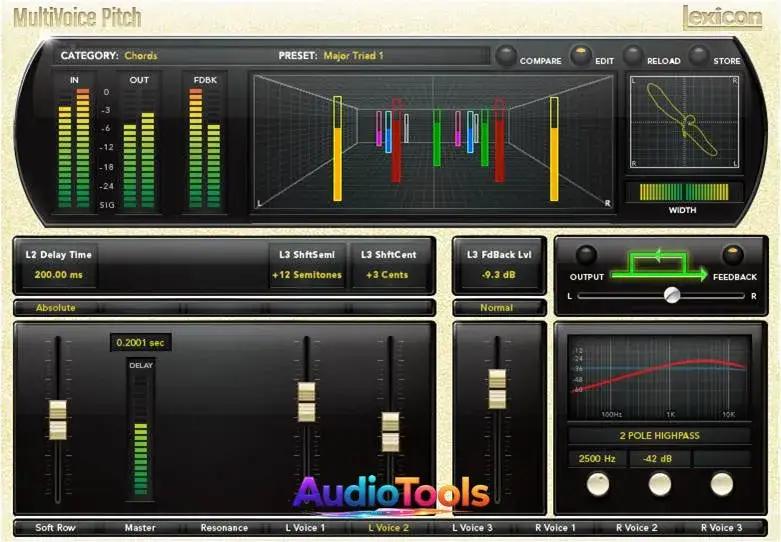Enable the OUTPUT routing button
781x542 pixels.
586,255
